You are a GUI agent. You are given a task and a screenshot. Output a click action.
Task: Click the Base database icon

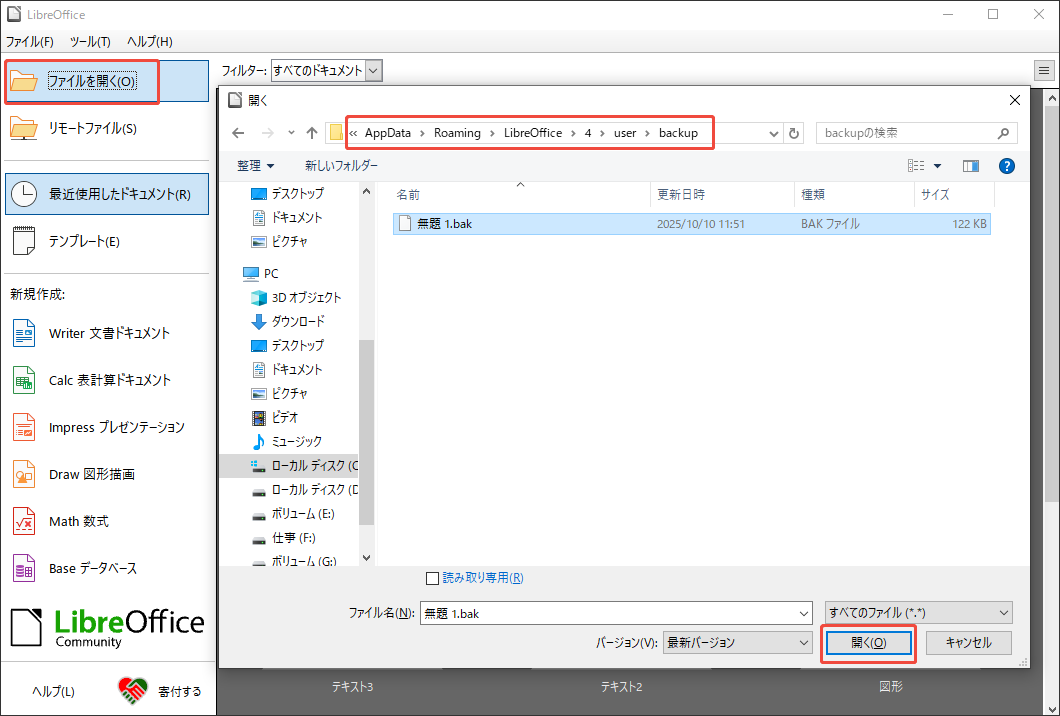pyautogui.click(x=24, y=569)
